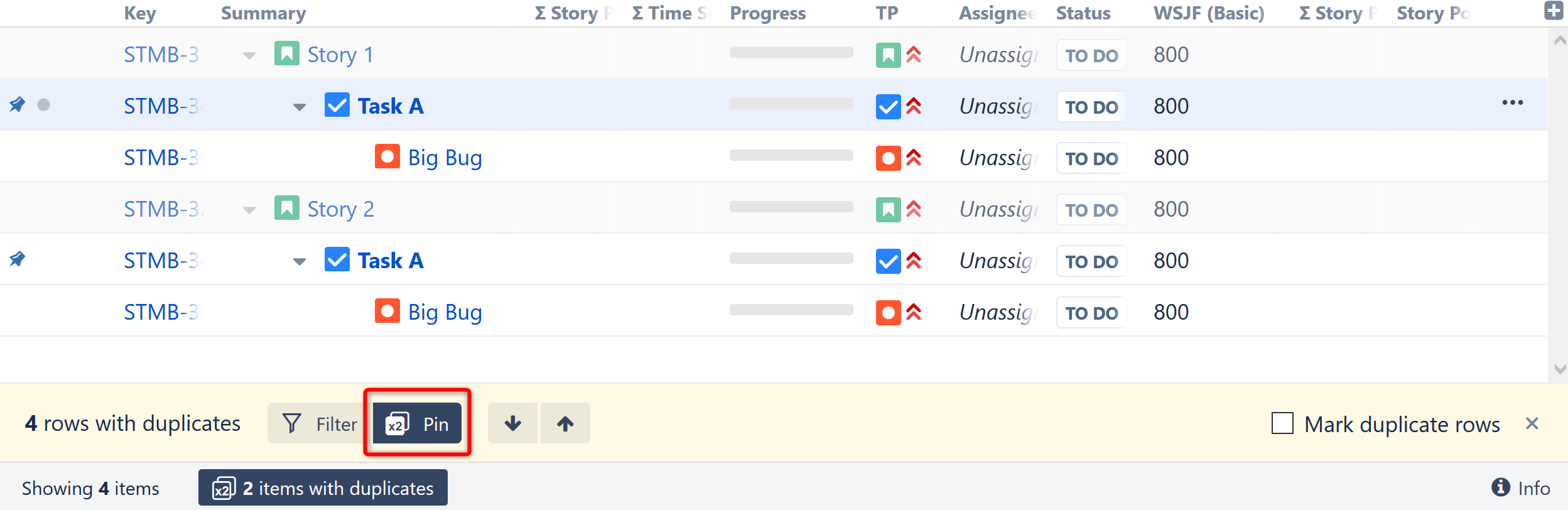Click the add column plus icon
This screenshot has width=1568, height=510.
(1554, 11)
